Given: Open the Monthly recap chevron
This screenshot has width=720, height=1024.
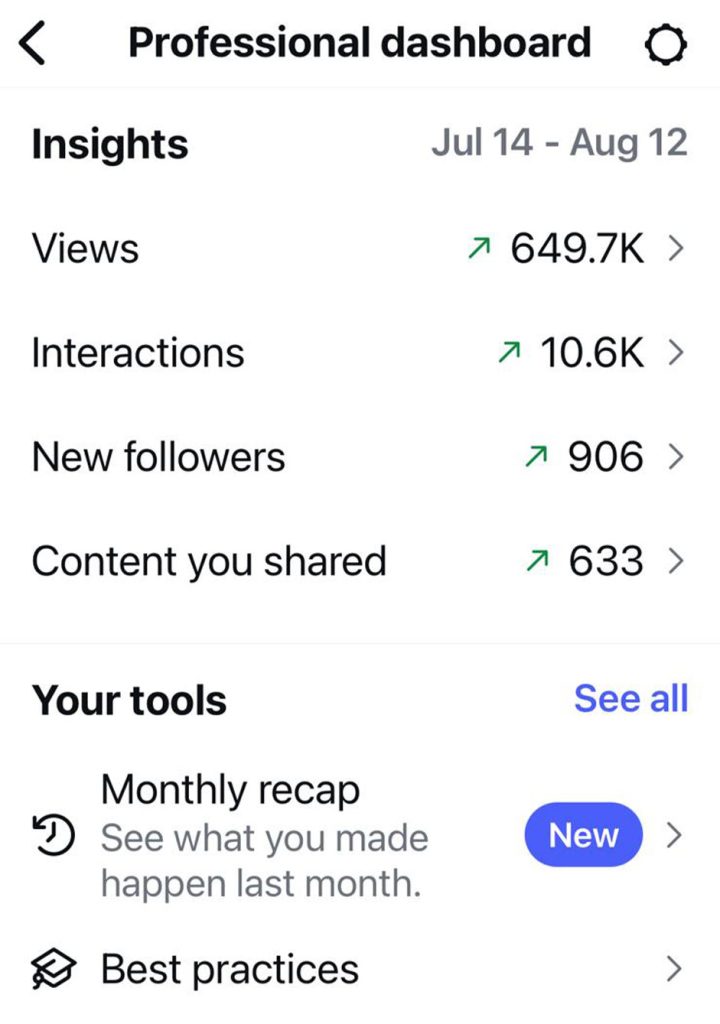Looking at the screenshot, I should [x=675, y=835].
